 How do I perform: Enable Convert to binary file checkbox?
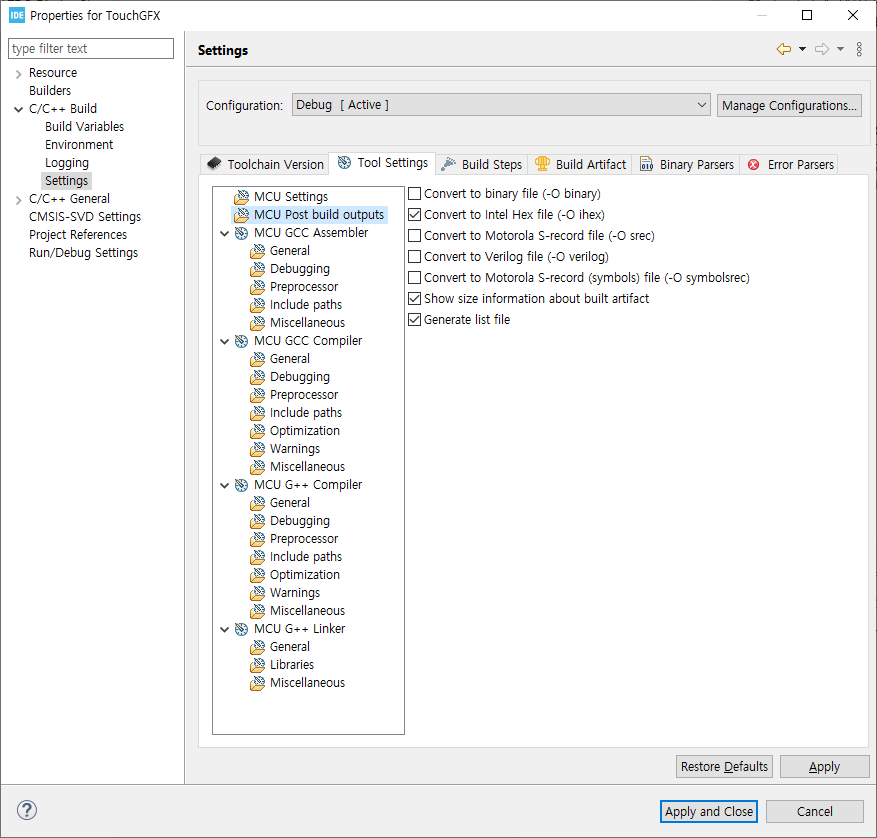click(x=414, y=194)
